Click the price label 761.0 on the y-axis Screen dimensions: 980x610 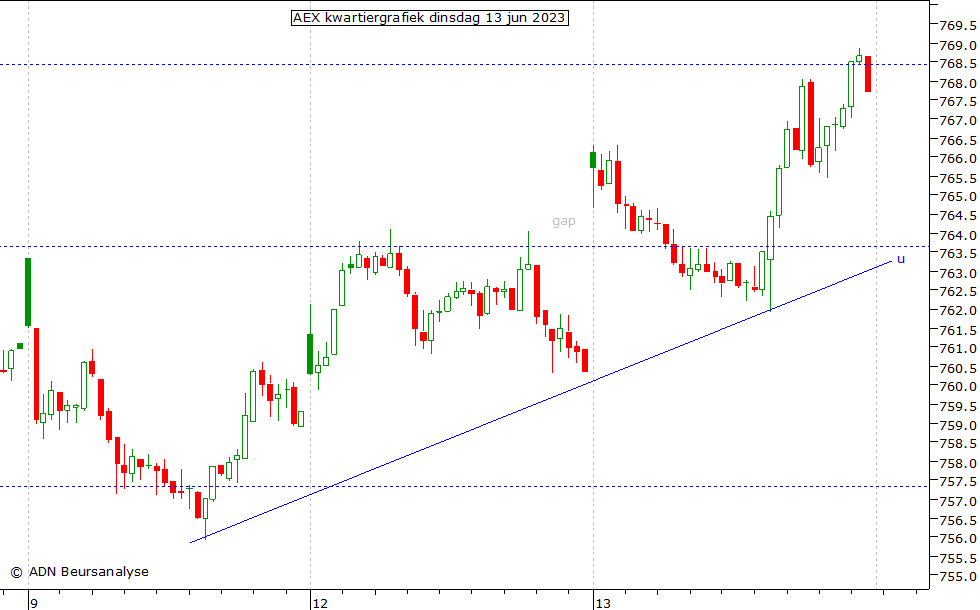pos(958,348)
